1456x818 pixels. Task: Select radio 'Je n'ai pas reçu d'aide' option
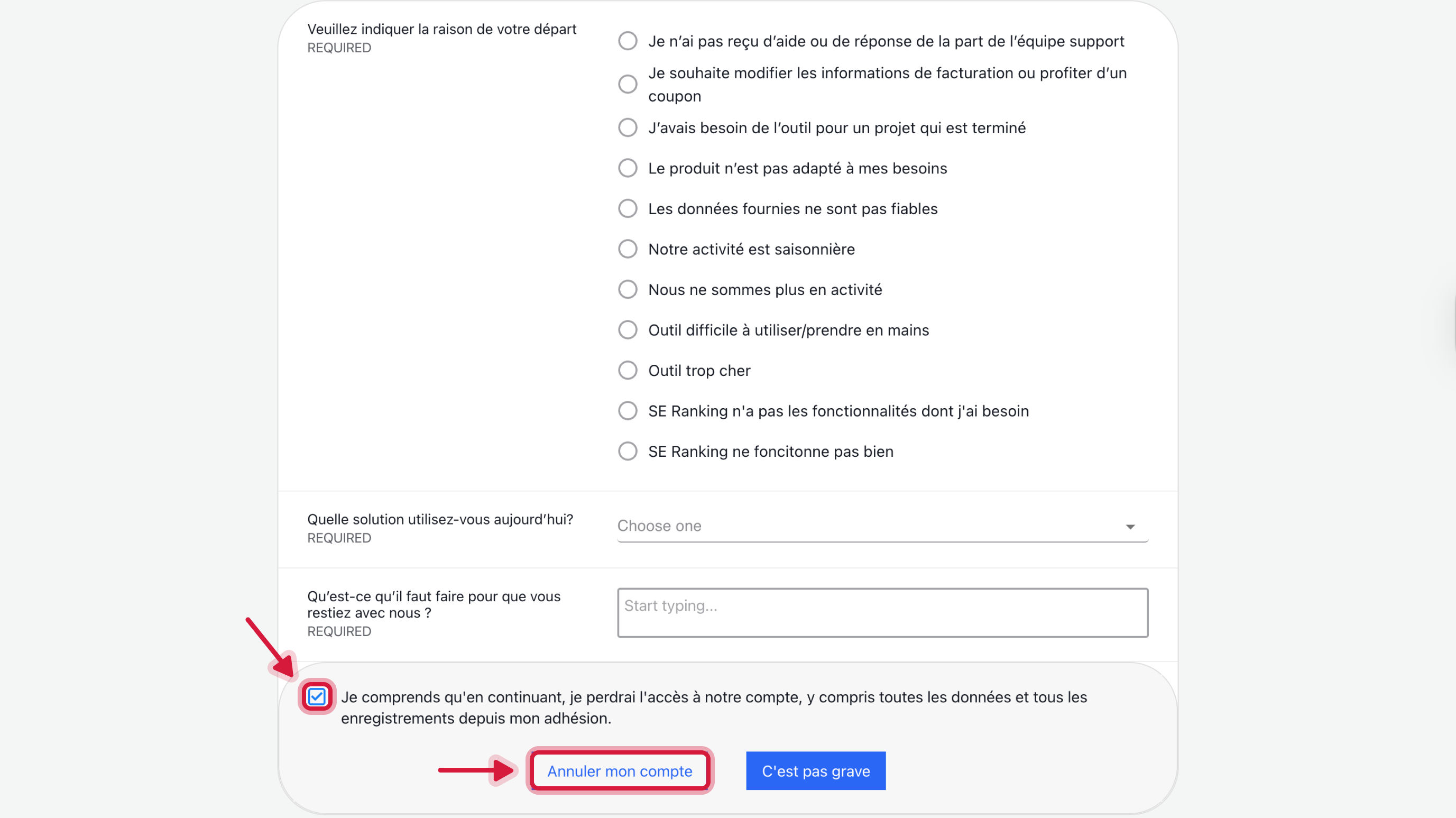628,41
